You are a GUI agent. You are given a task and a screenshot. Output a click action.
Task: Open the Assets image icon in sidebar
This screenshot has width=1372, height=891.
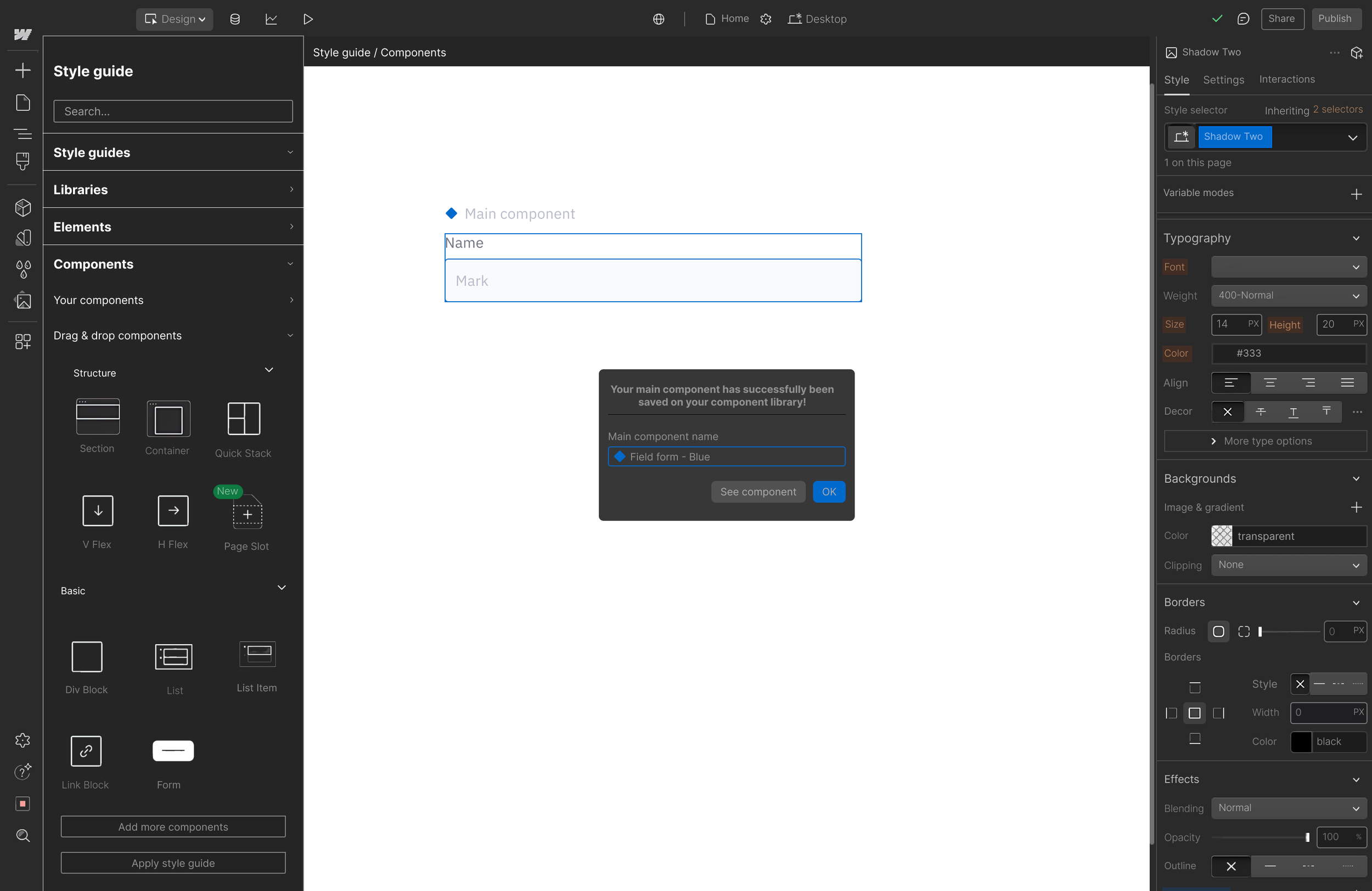coord(23,300)
